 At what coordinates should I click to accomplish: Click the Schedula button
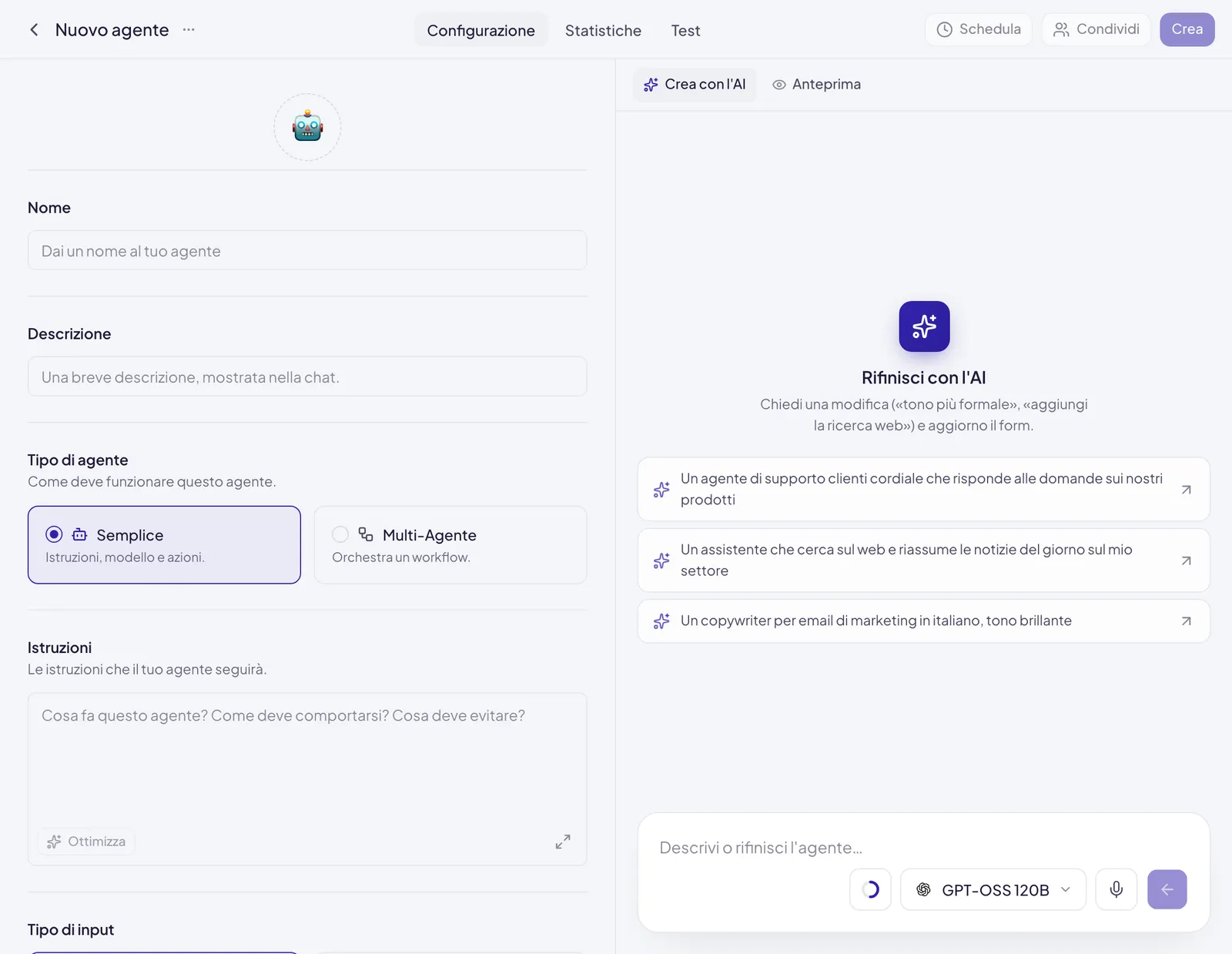point(979,29)
